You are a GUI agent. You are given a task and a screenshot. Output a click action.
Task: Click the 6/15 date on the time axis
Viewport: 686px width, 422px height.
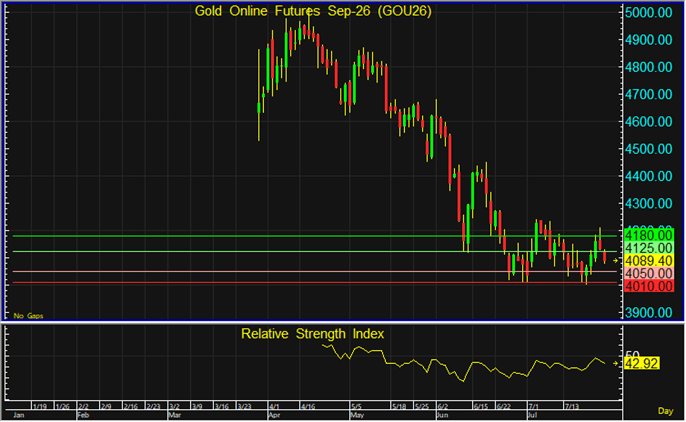pos(480,406)
